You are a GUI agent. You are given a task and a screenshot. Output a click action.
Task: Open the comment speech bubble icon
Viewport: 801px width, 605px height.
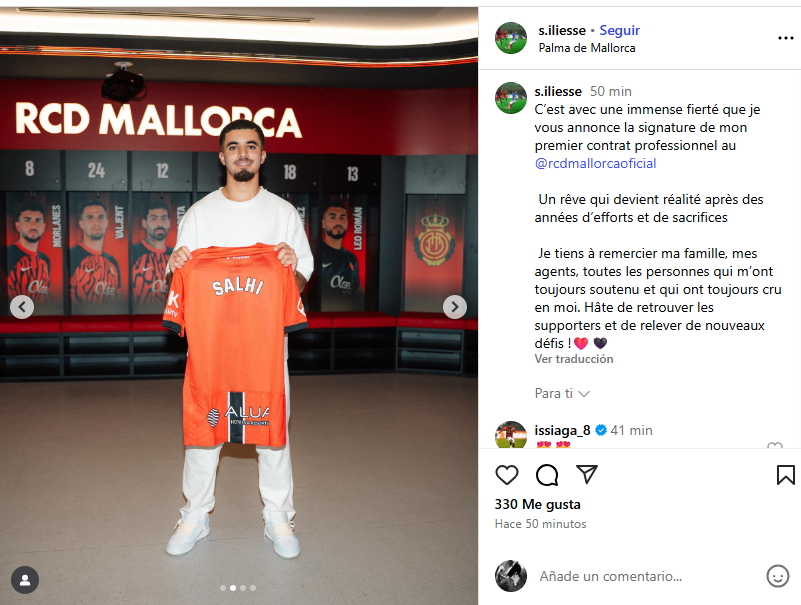pyautogui.click(x=547, y=475)
